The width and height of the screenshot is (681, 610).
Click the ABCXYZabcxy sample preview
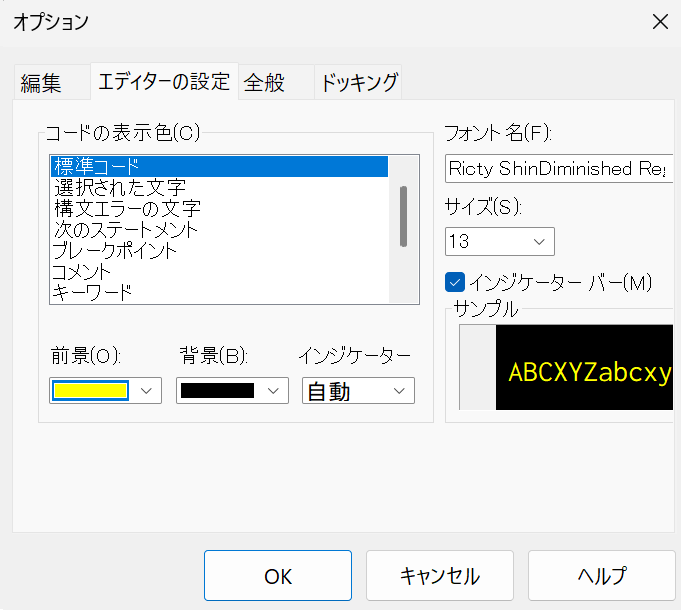tap(584, 367)
